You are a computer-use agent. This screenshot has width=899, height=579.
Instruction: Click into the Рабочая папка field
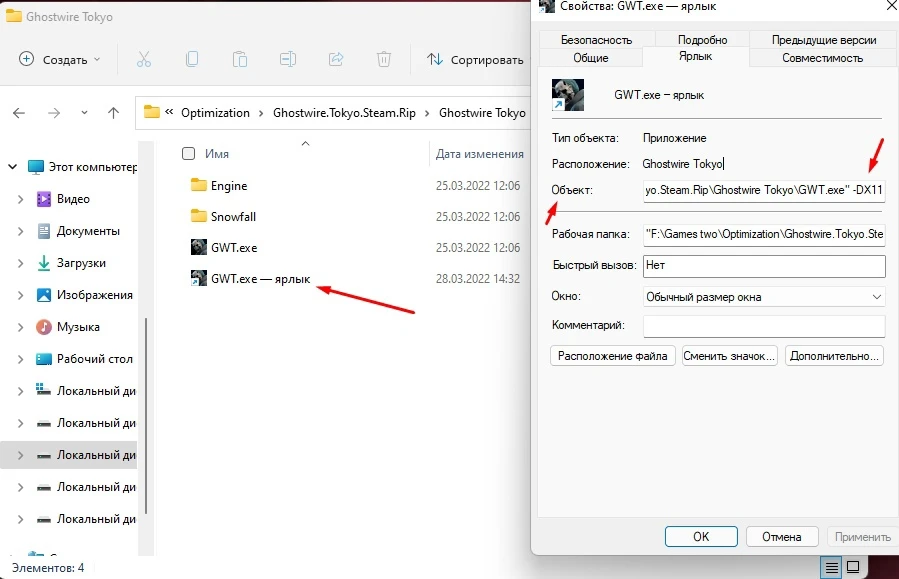764,234
